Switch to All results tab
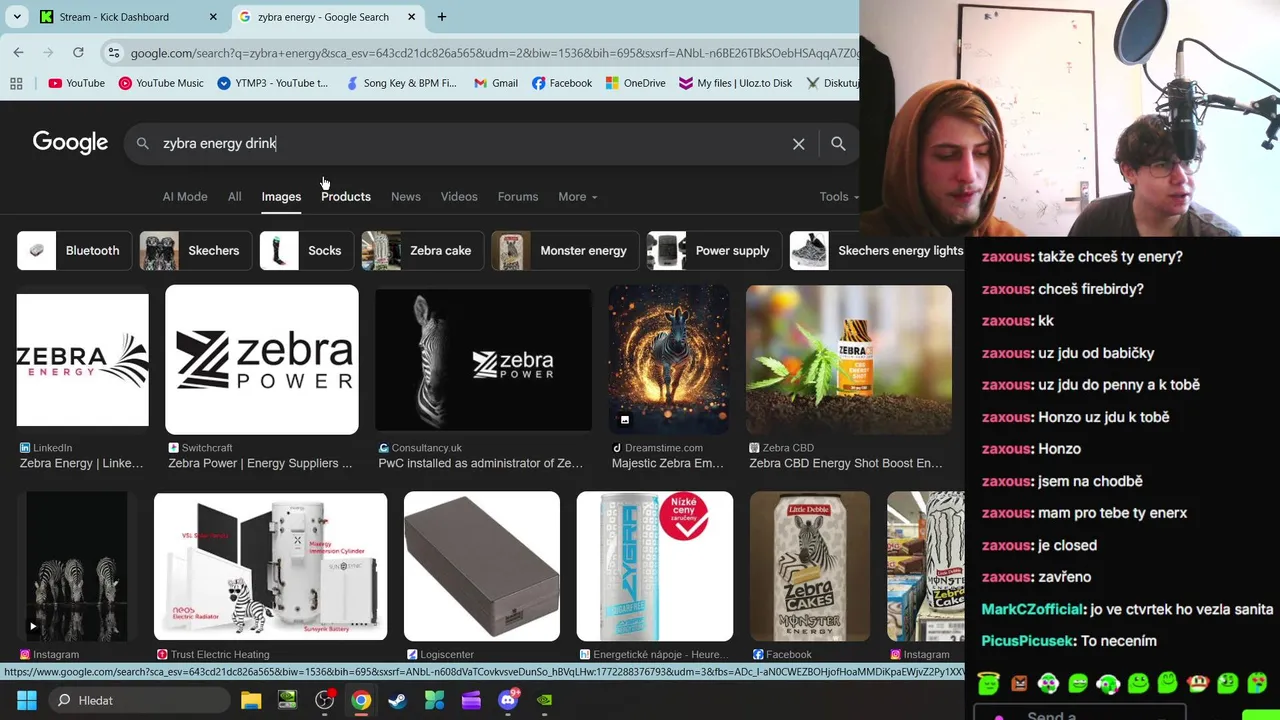The height and width of the screenshot is (720, 1280). [x=234, y=197]
